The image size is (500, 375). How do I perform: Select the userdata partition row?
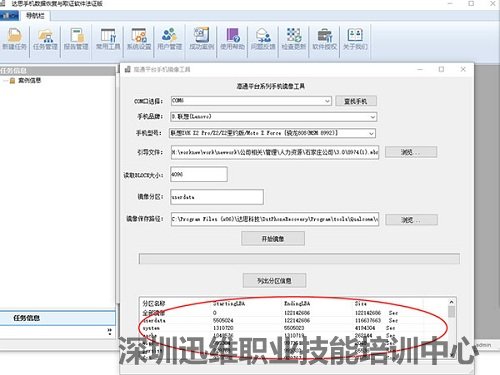click(x=294, y=321)
